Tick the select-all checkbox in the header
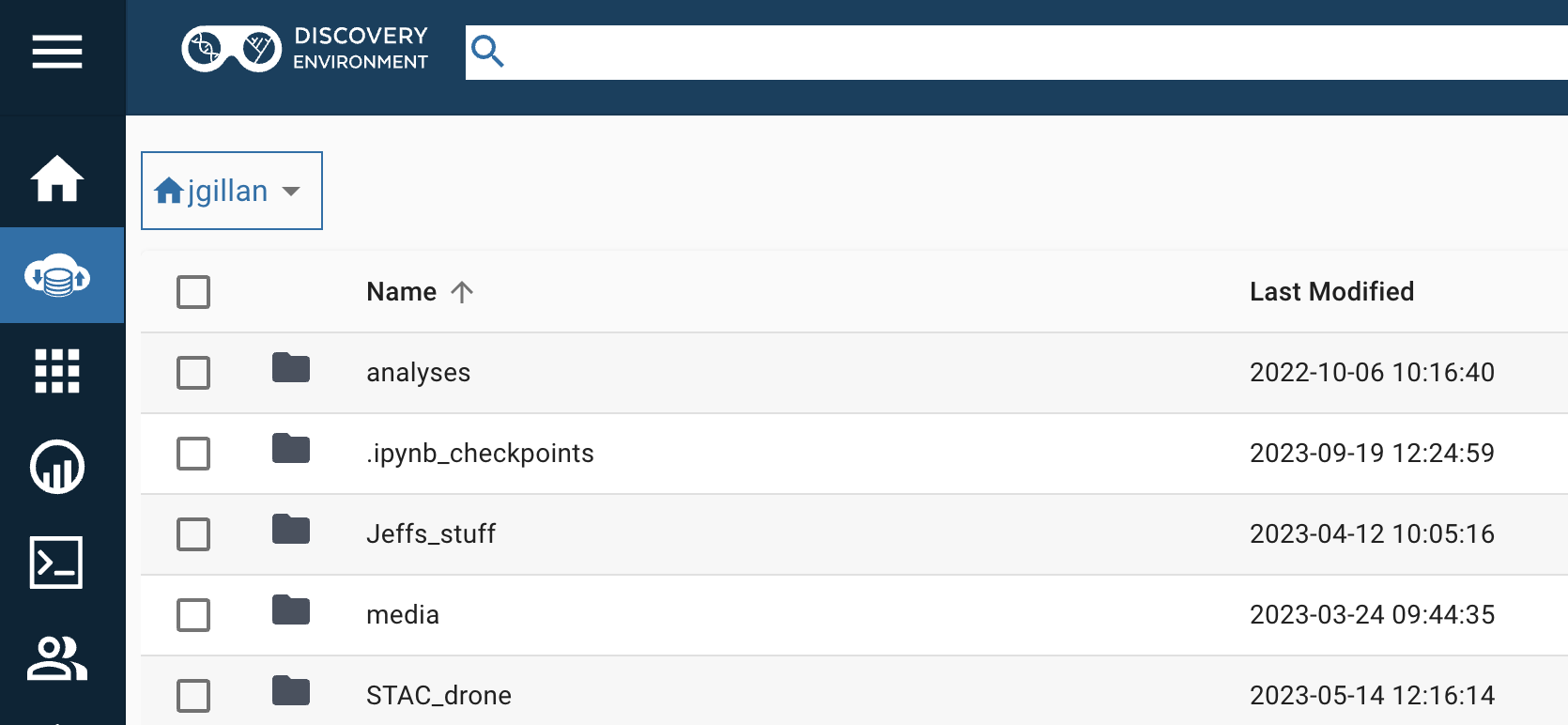This screenshot has height=725, width=1568. click(x=193, y=292)
